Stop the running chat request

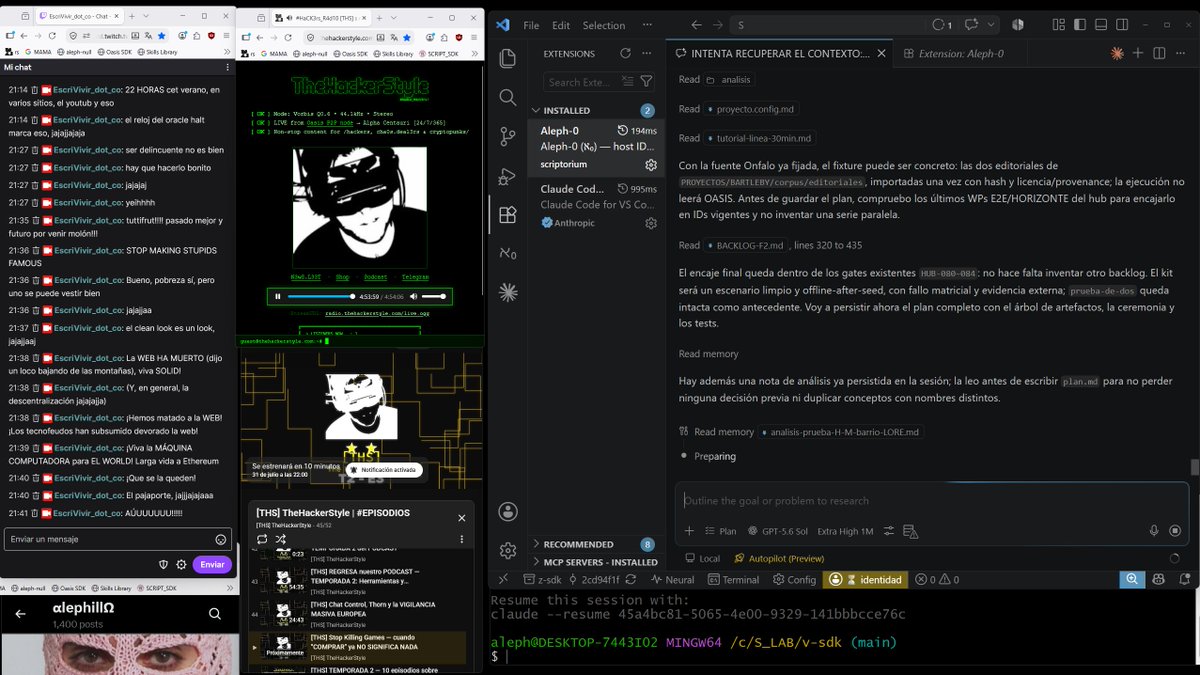coord(1176,531)
